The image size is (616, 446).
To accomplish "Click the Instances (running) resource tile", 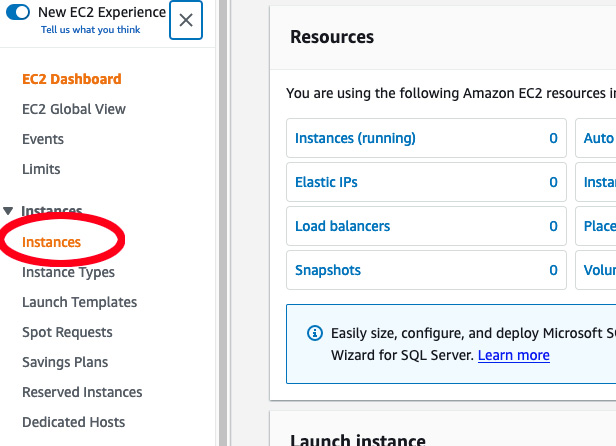I will [355, 138].
